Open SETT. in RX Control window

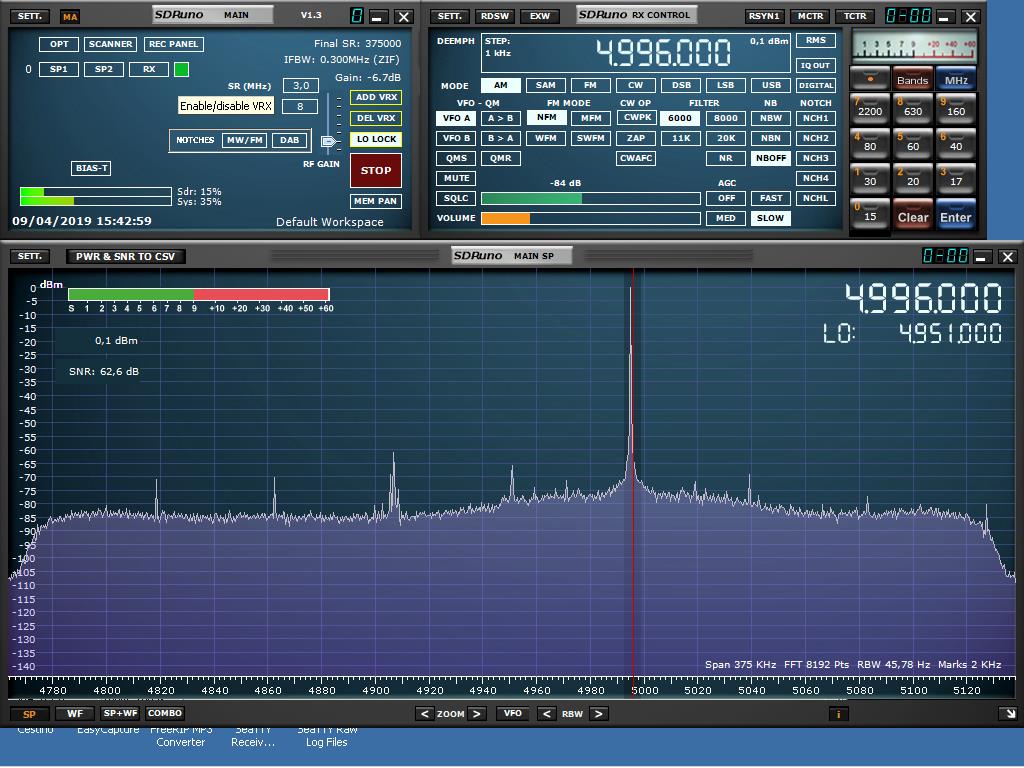[x=449, y=16]
